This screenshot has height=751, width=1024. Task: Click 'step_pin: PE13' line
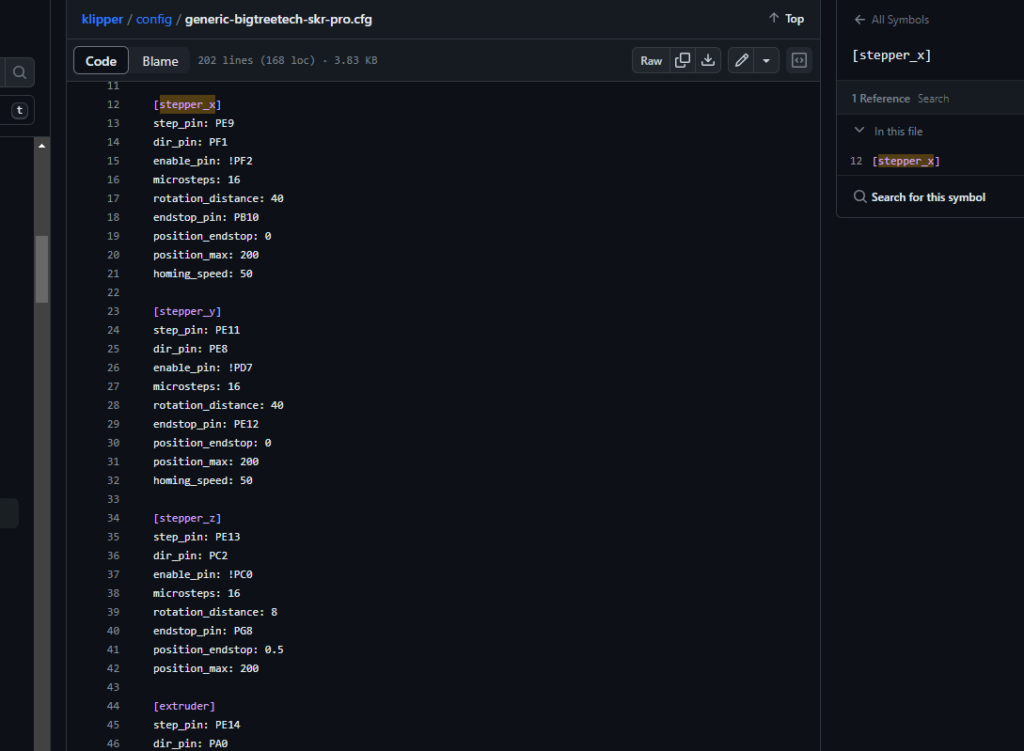(x=197, y=537)
